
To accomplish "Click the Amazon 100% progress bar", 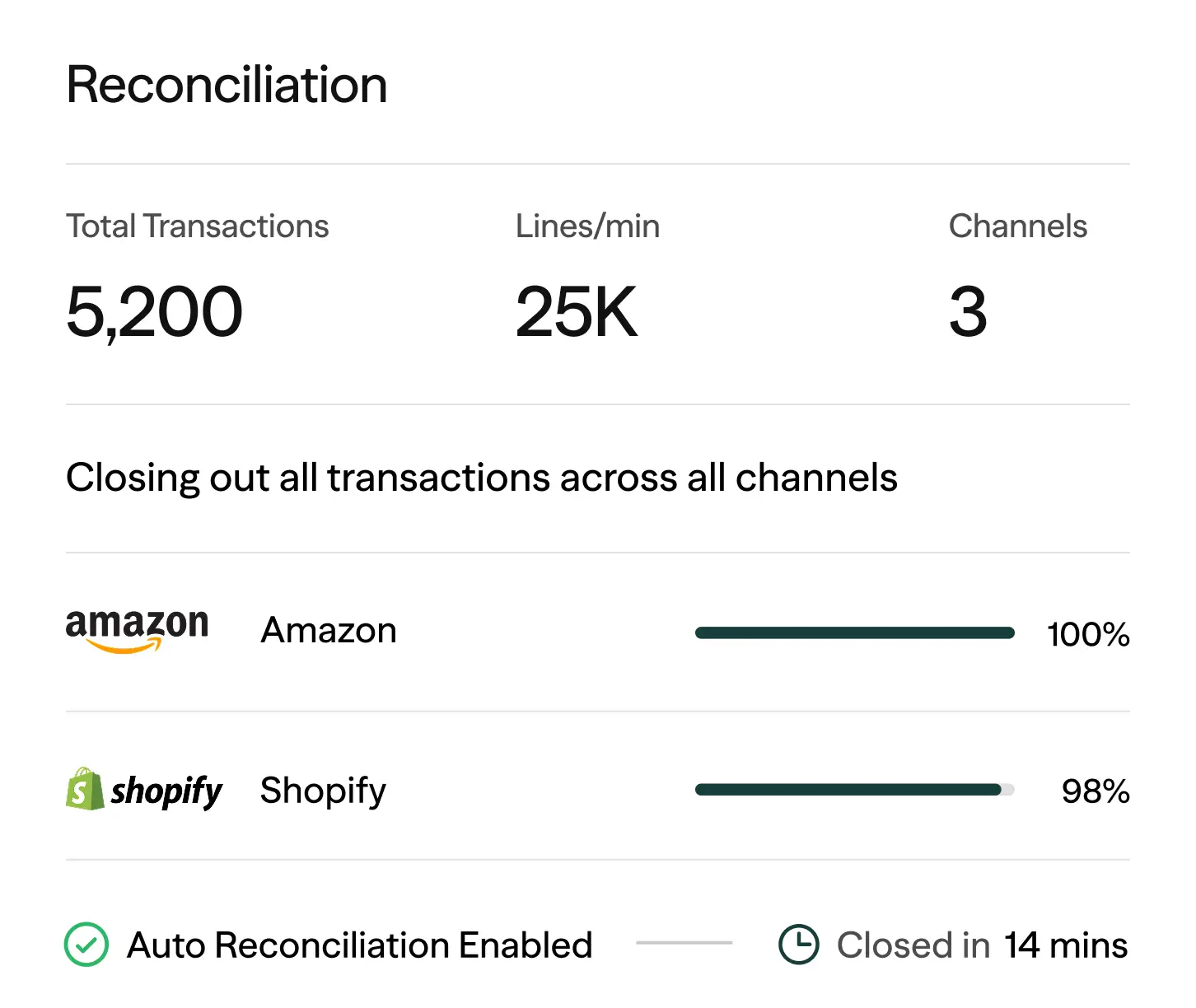I will click(854, 632).
